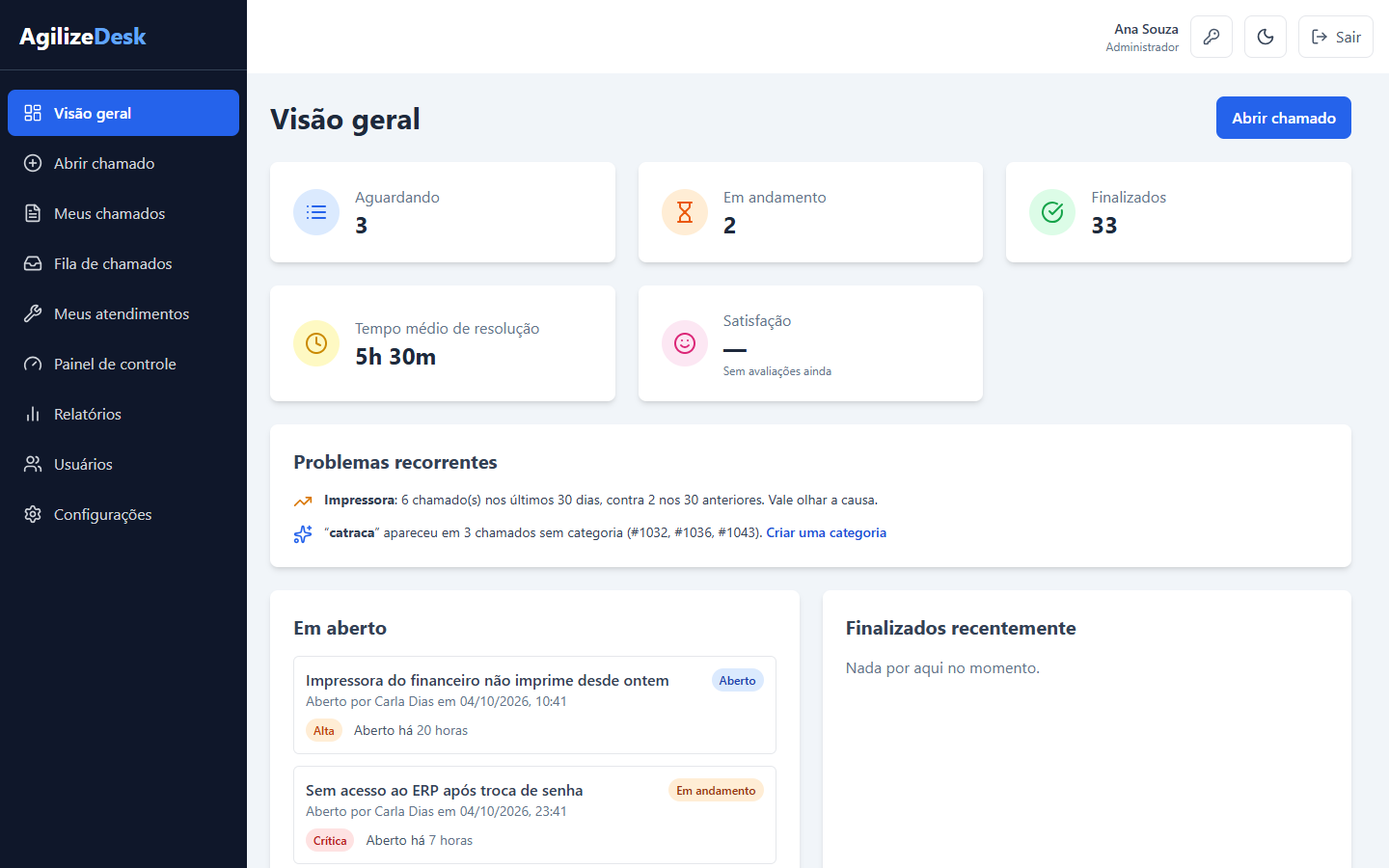Viewport: 1389px width, 868px height.
Task: Open Fila de chamados in the sidebar
Action: point(123,263)
